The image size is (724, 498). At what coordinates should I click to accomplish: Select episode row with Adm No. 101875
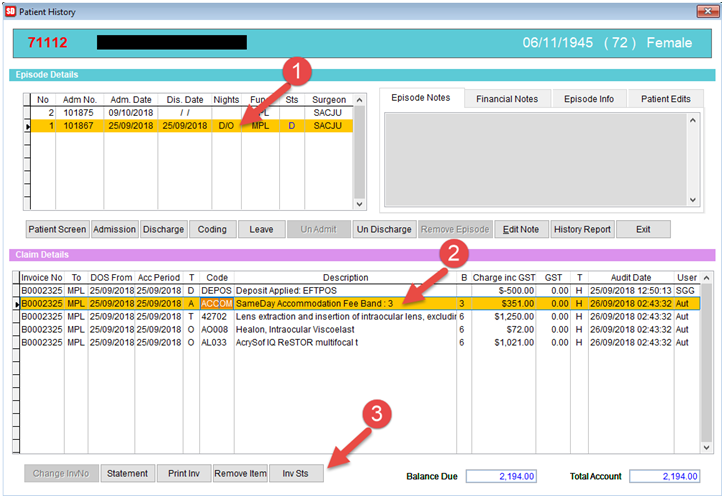[x=192, y=113]
